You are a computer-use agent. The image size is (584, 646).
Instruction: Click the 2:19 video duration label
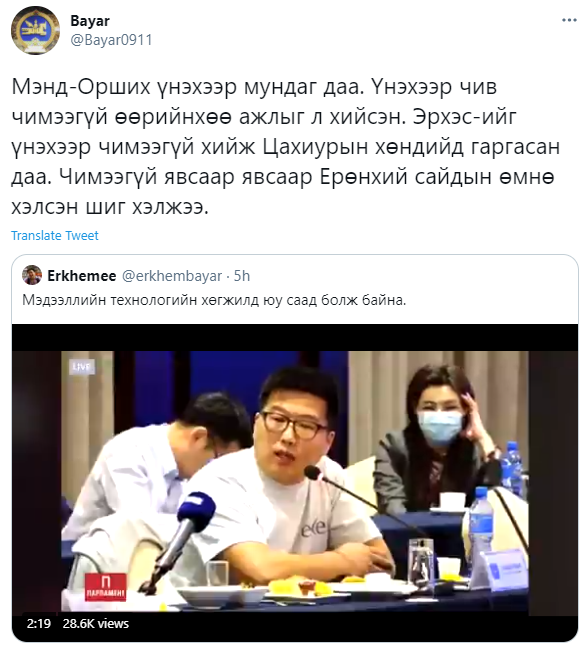39,623
